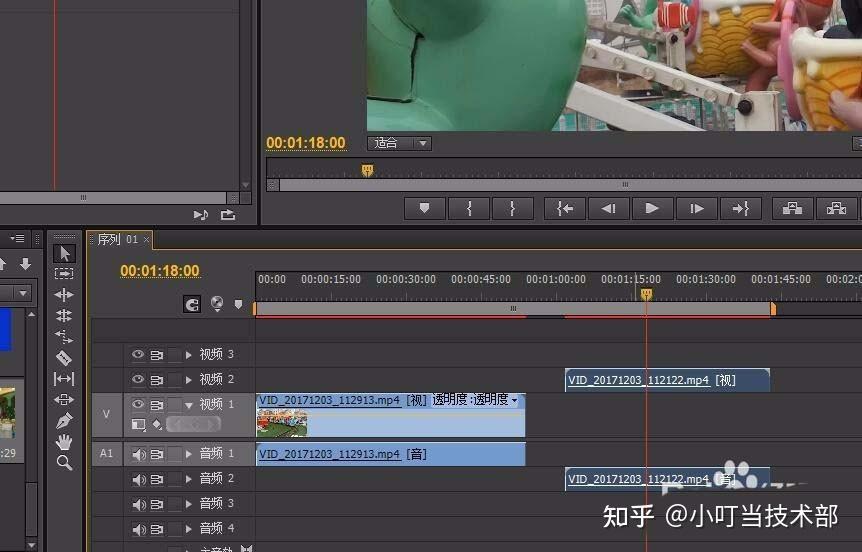Mute the 音频 1 track speaker
862x552 pixels.
pos(139,454)
